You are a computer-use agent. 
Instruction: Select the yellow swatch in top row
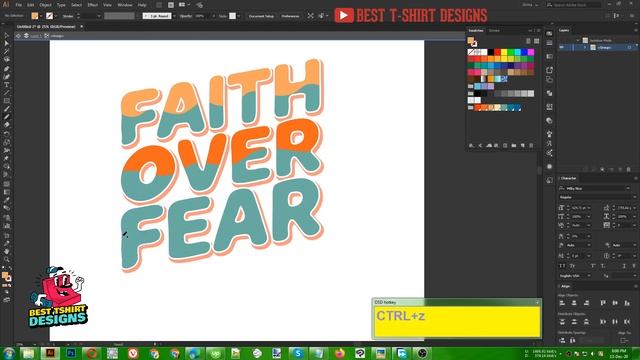click(504, 52)
